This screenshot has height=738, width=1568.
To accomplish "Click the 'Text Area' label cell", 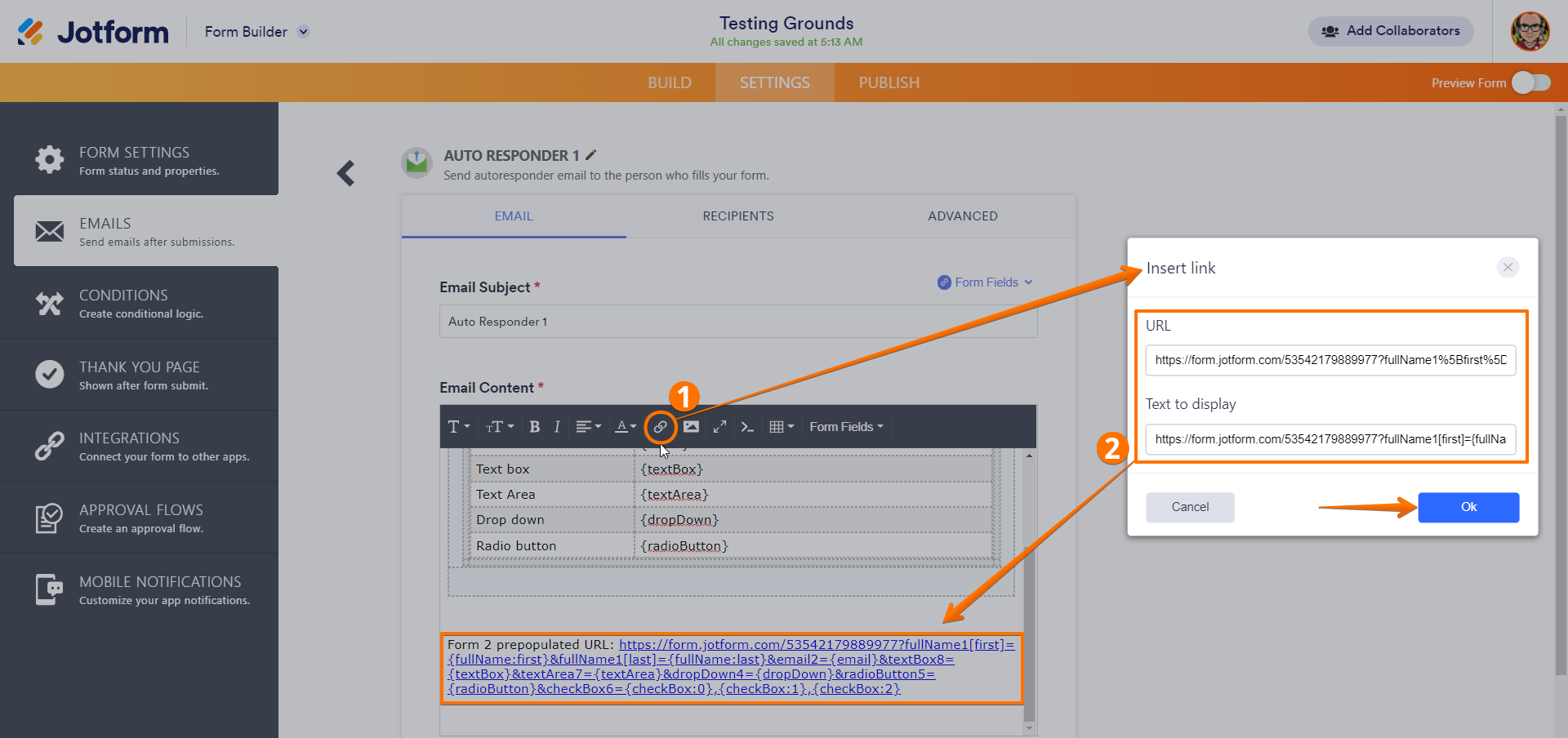I will (x=552, y=495).
